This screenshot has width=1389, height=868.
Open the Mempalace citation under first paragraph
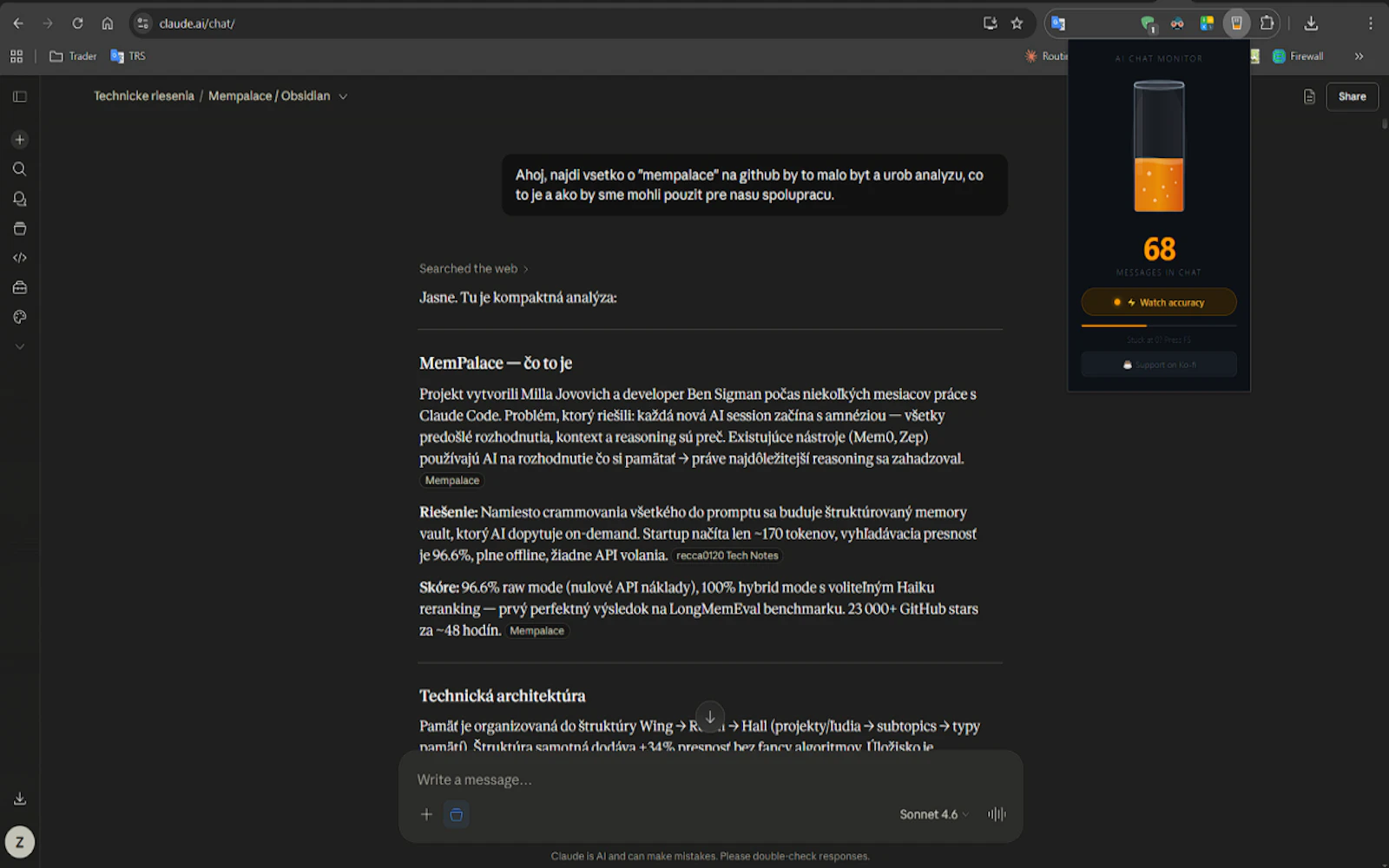[452, 480]
